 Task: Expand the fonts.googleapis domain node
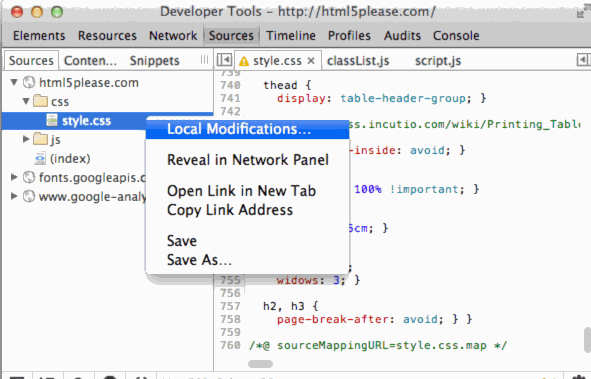click(14, 177)
